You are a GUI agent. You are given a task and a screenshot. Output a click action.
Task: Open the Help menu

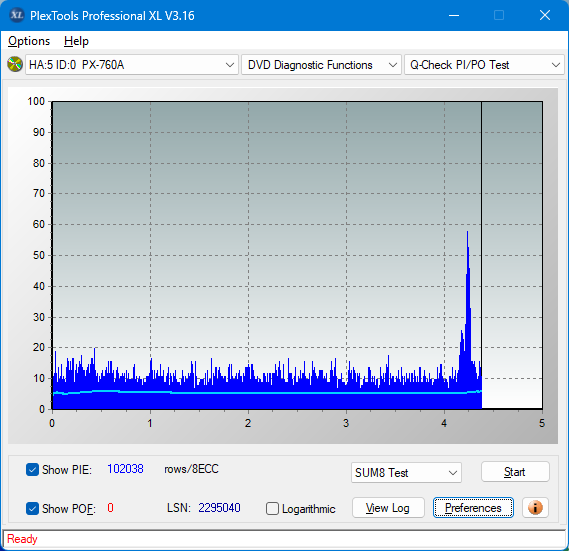76,41
